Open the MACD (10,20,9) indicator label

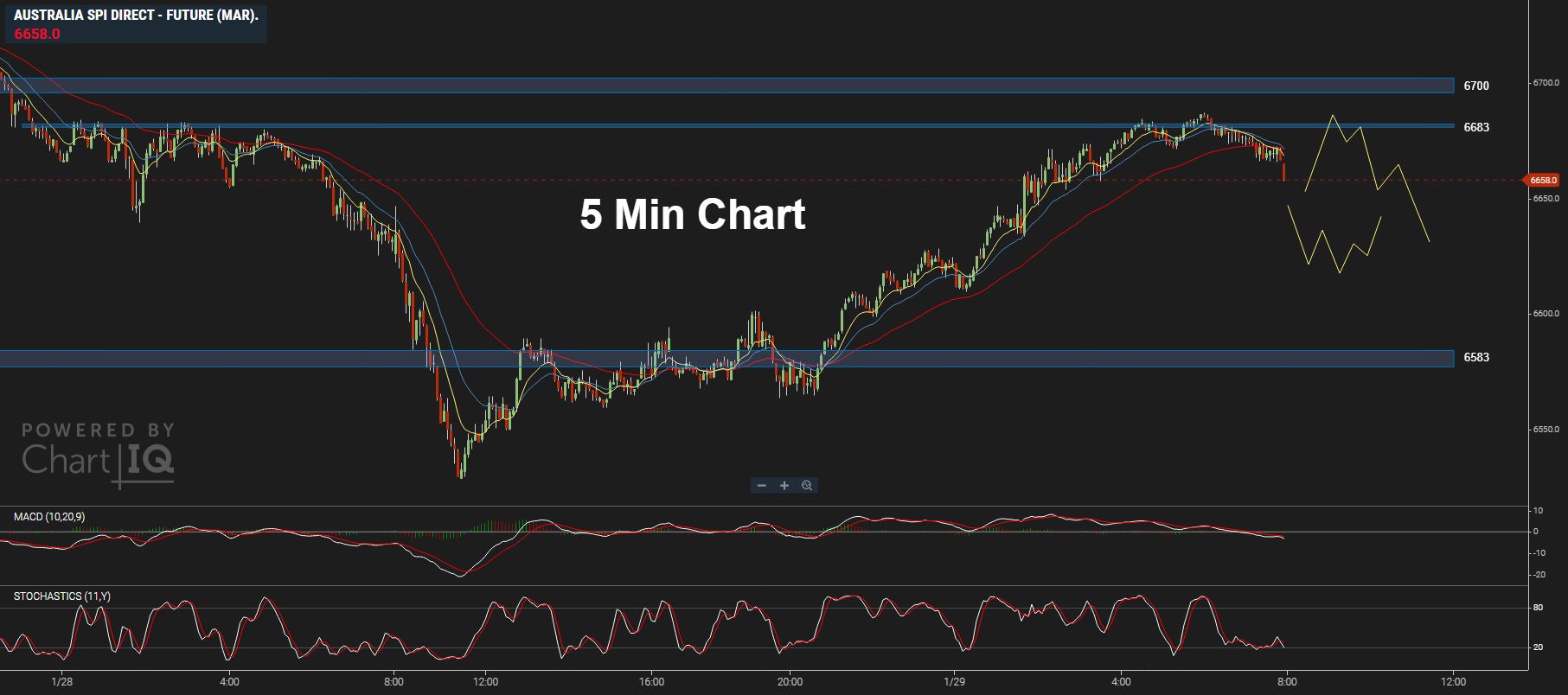click(49, 517)
